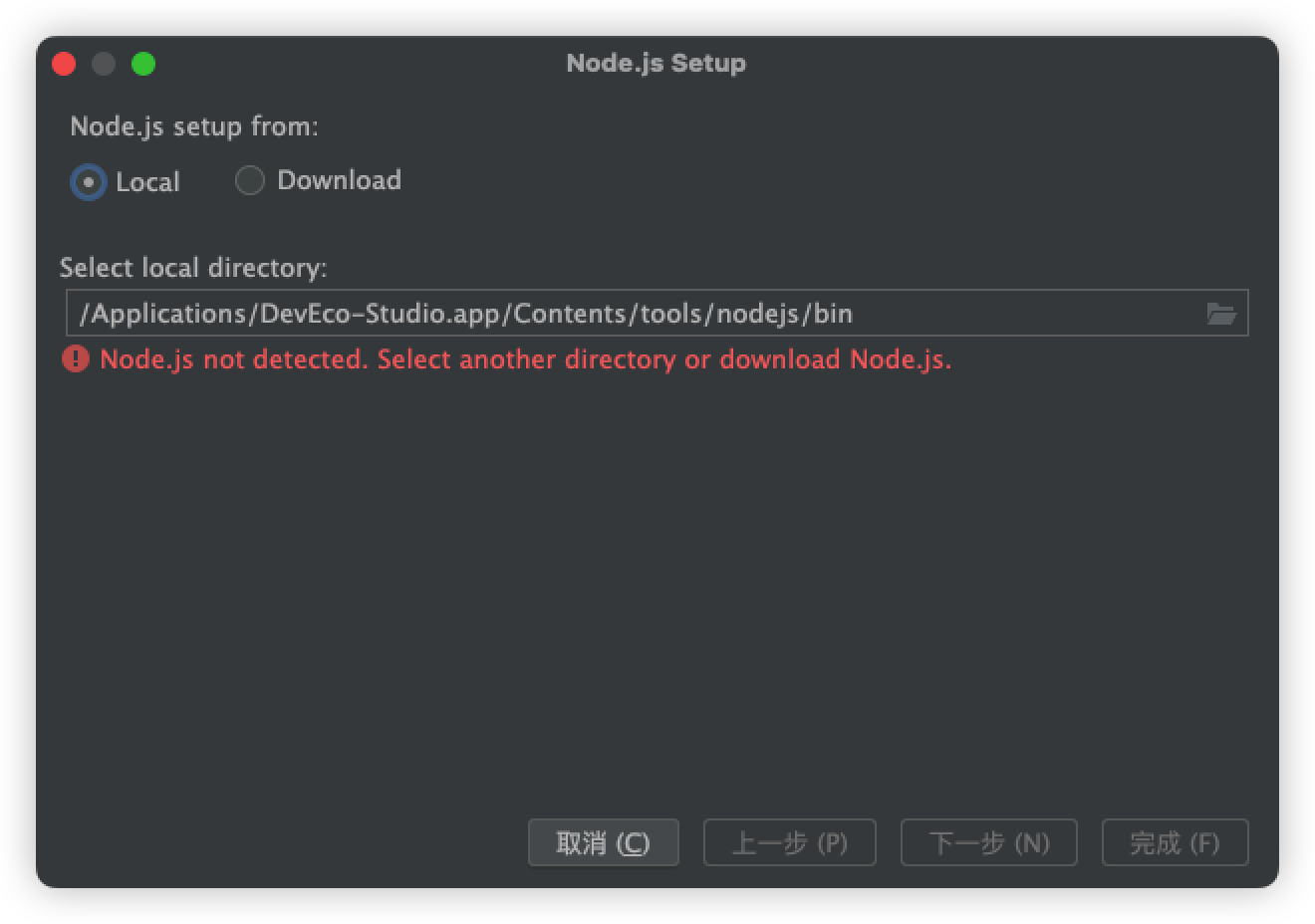Viewport: 1315px width, 924px height.
Task: Click the 取消 (C) cancel button
Action: 603,843
